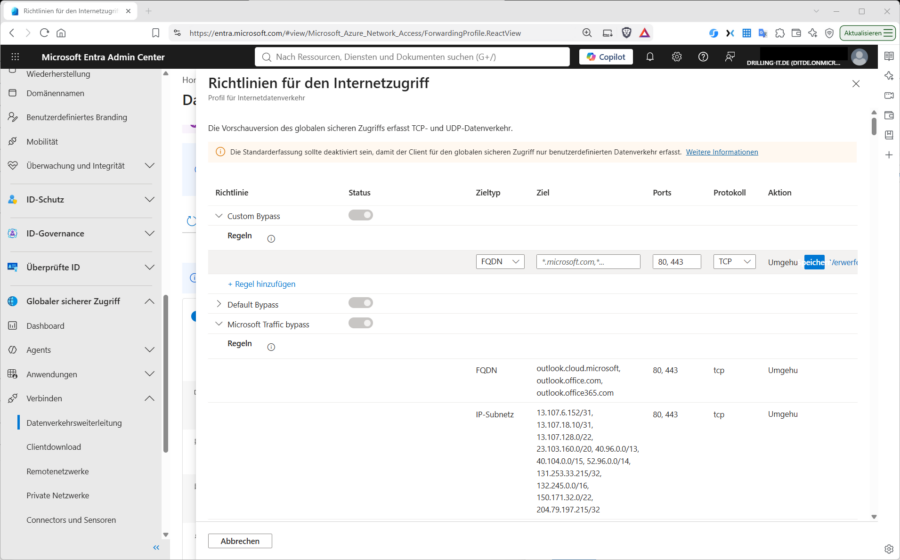
Task: Open Benutzerdefiniertes Branding
Action: 76,117
